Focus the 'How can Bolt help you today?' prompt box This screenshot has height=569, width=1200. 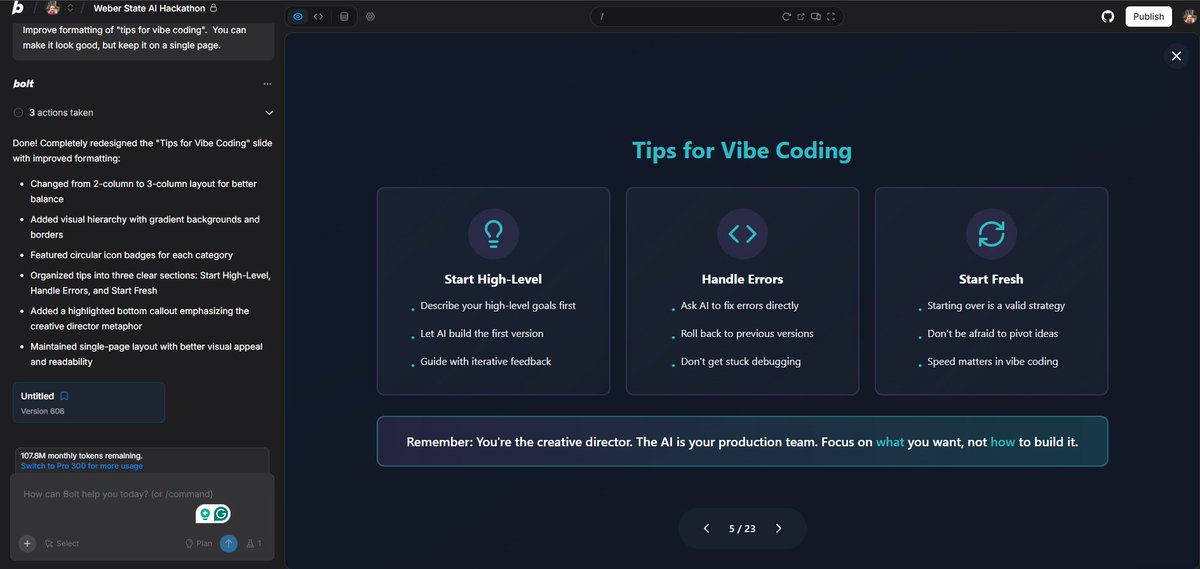[x=142, y=494]
